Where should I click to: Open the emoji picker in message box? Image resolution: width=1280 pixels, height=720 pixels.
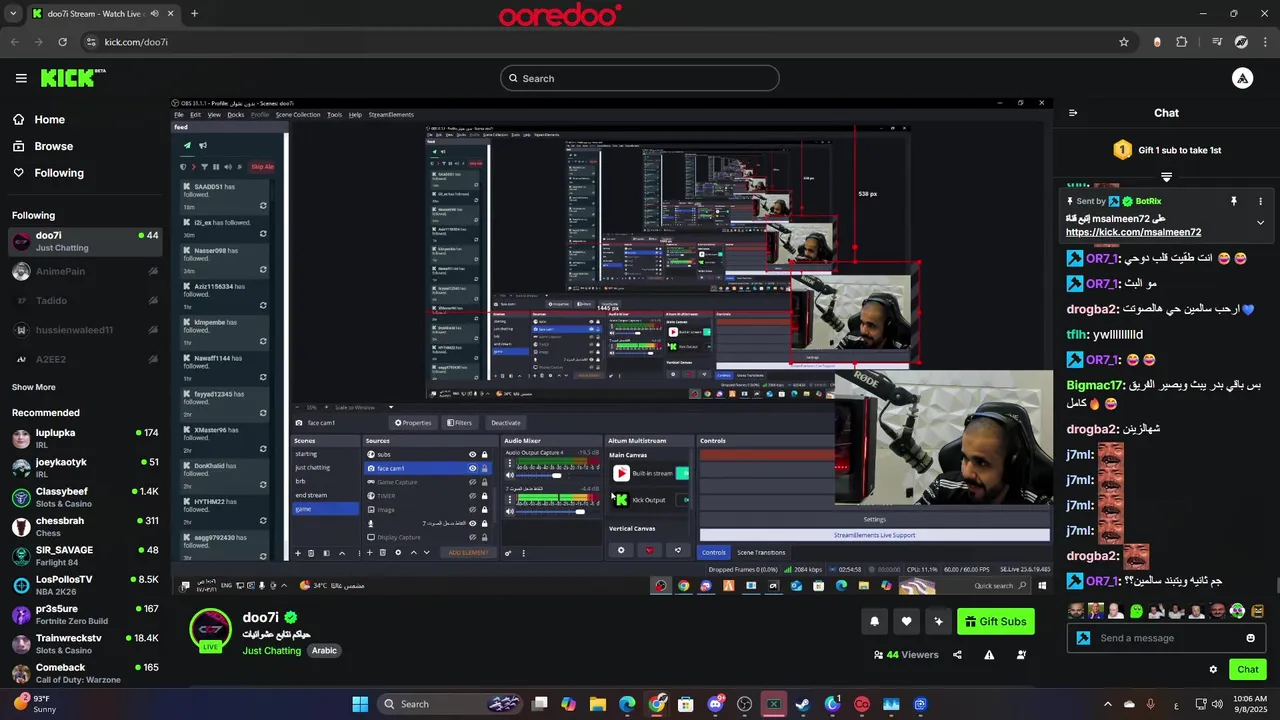pyautogui.click(x=1250, y=638)
